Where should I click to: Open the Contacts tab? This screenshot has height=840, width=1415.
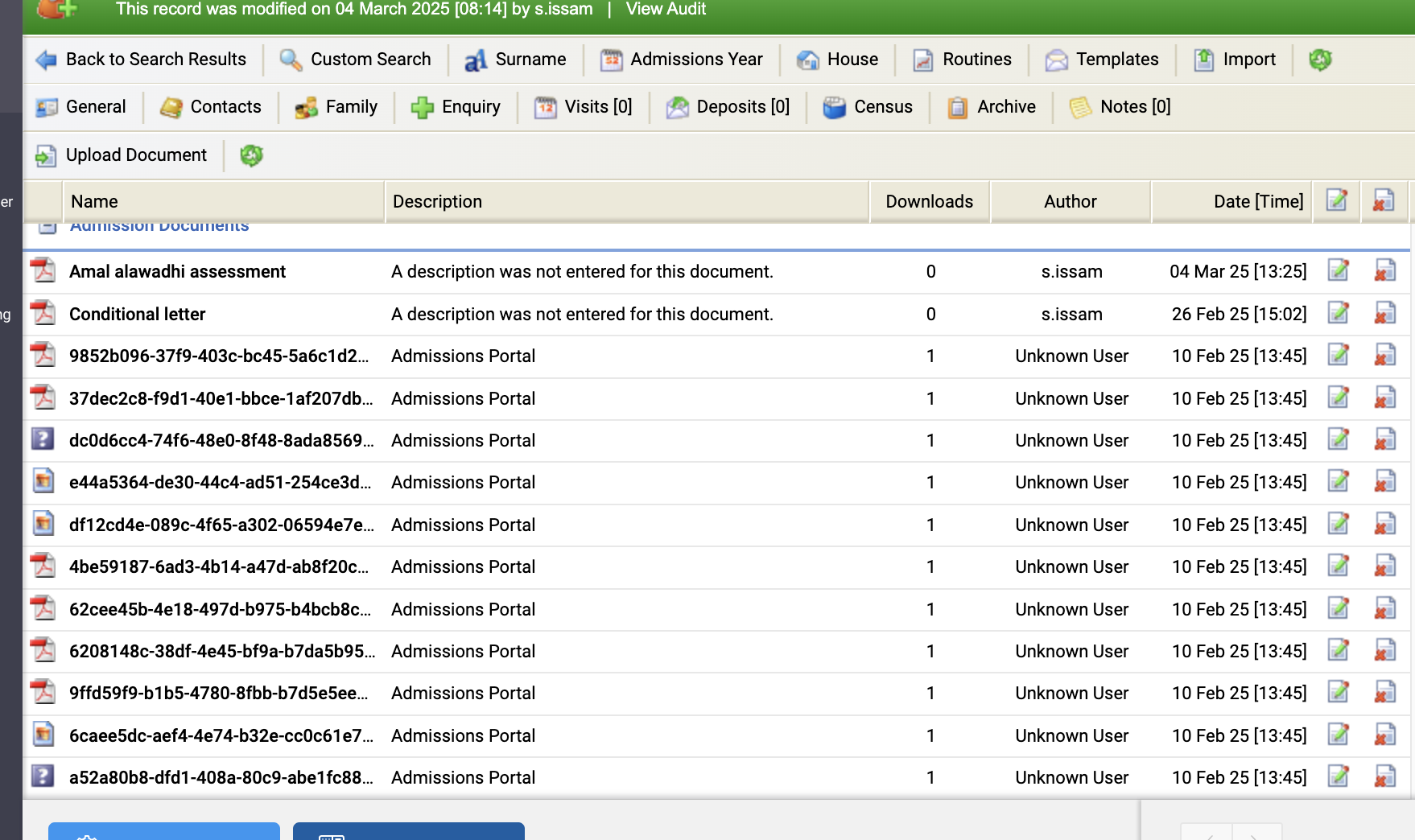(x=211, y=107)
